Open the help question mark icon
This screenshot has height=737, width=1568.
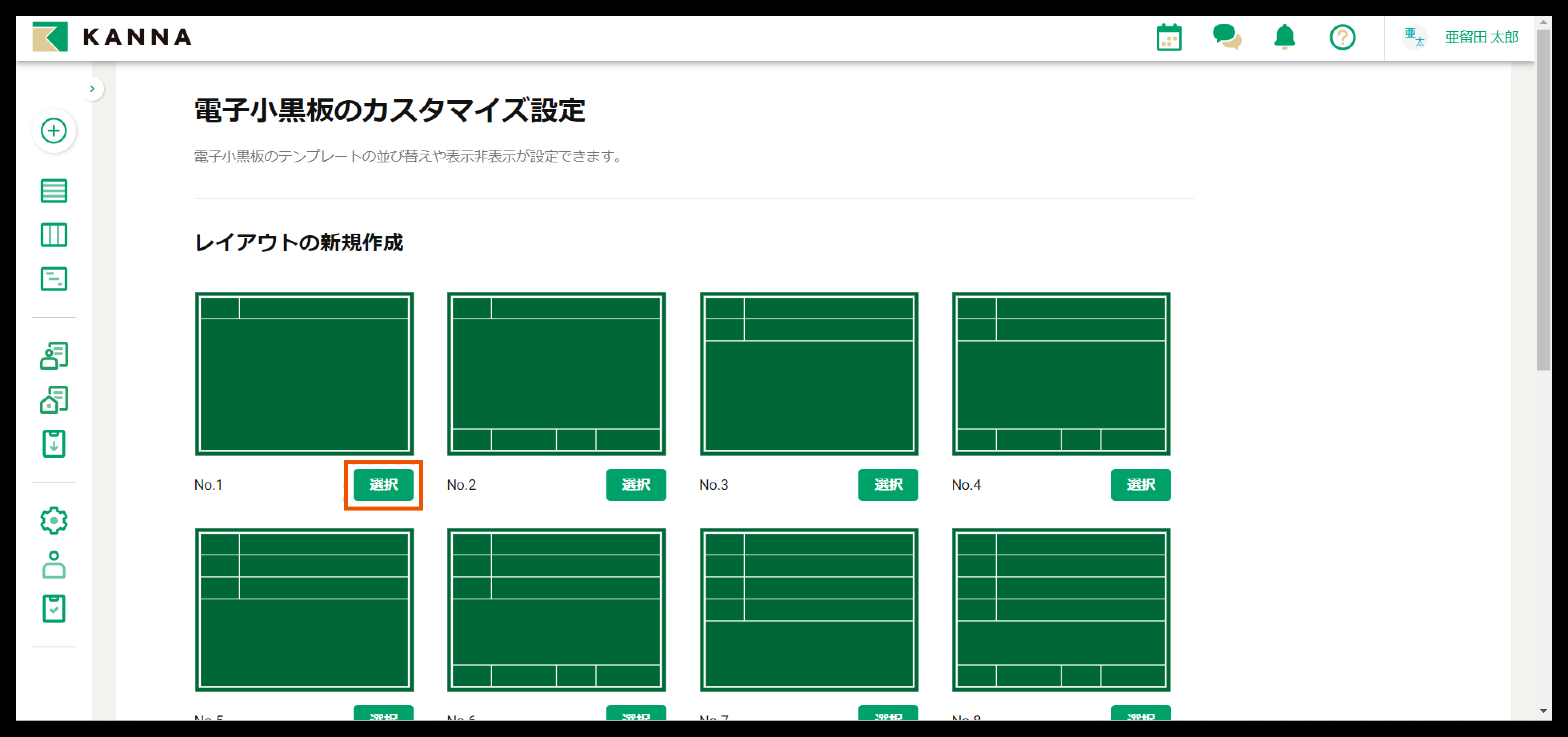point(1342,37)
